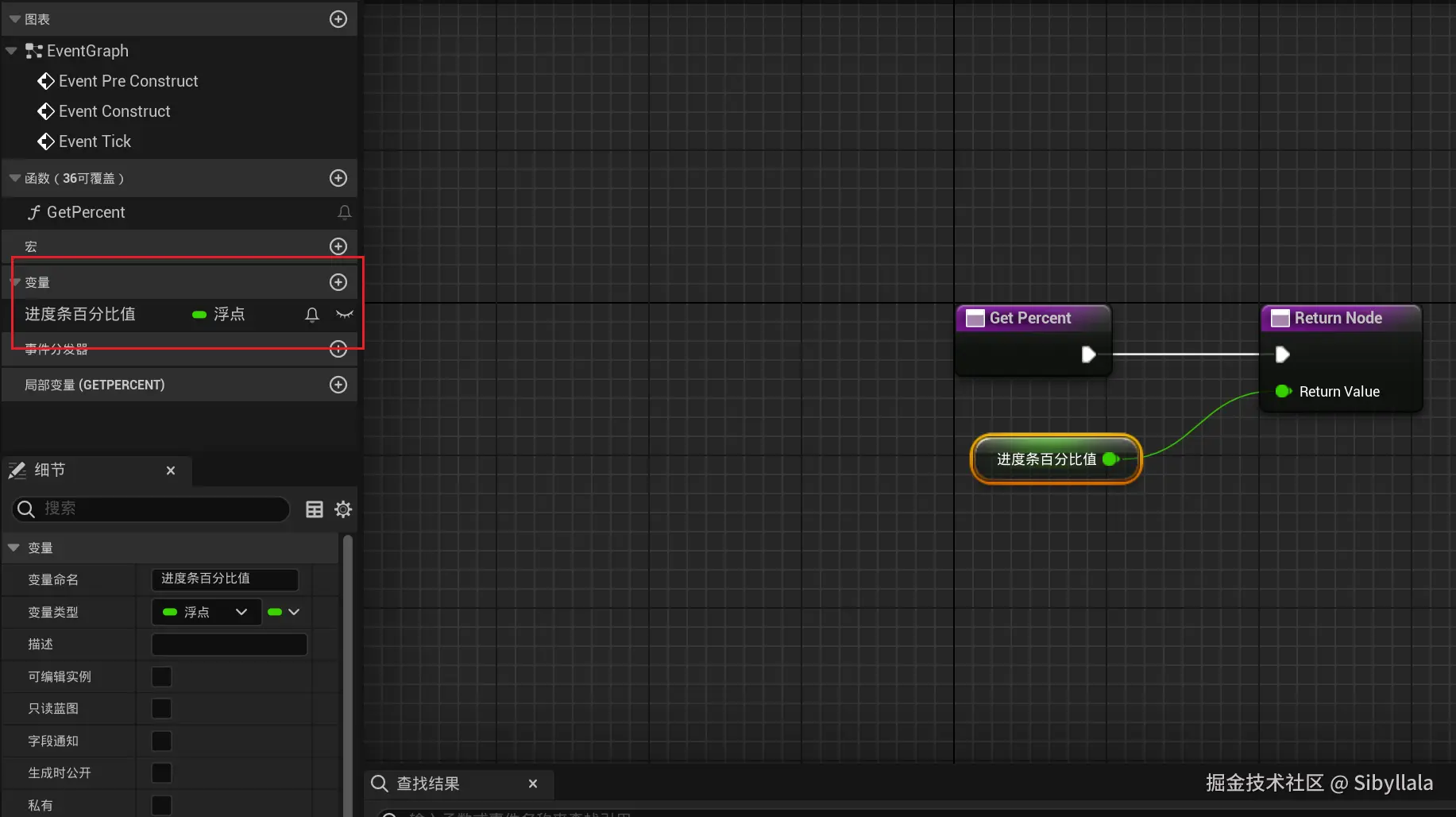Click the pencil icon on the 细节 tab
The image size is (1456, 817).
coord(17,470)
